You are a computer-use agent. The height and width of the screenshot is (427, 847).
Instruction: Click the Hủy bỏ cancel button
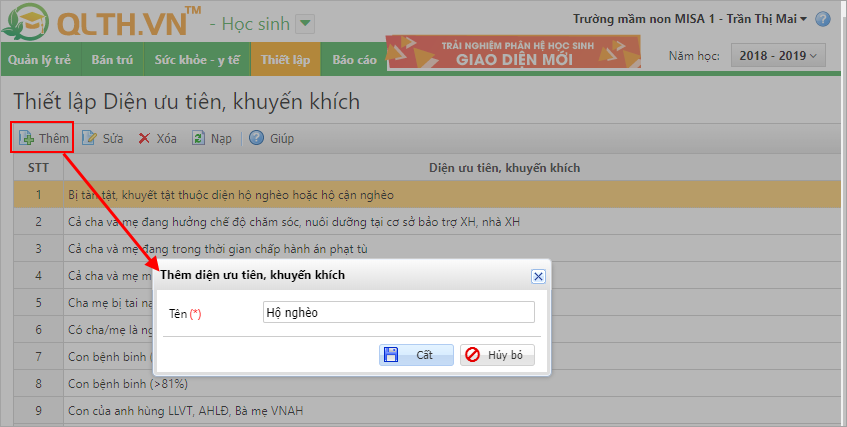point(497,355)
